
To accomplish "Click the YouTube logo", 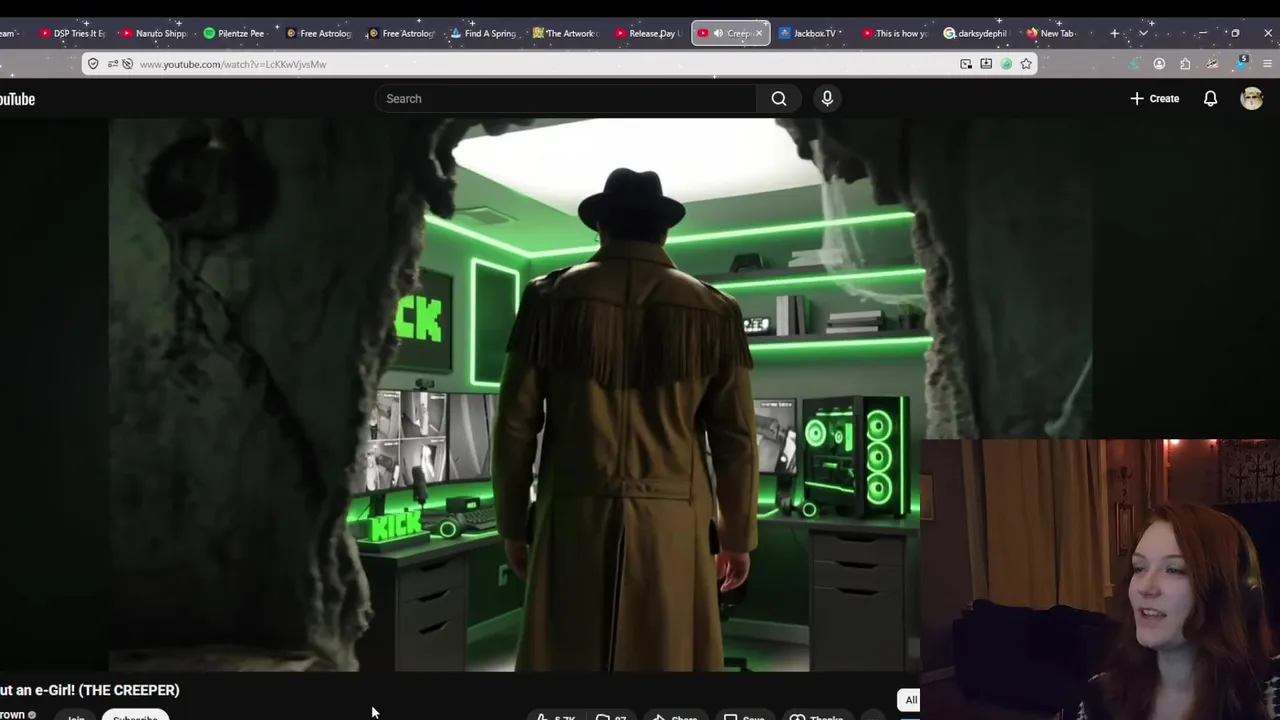I will pyautogui.click(x=15, y=99).
